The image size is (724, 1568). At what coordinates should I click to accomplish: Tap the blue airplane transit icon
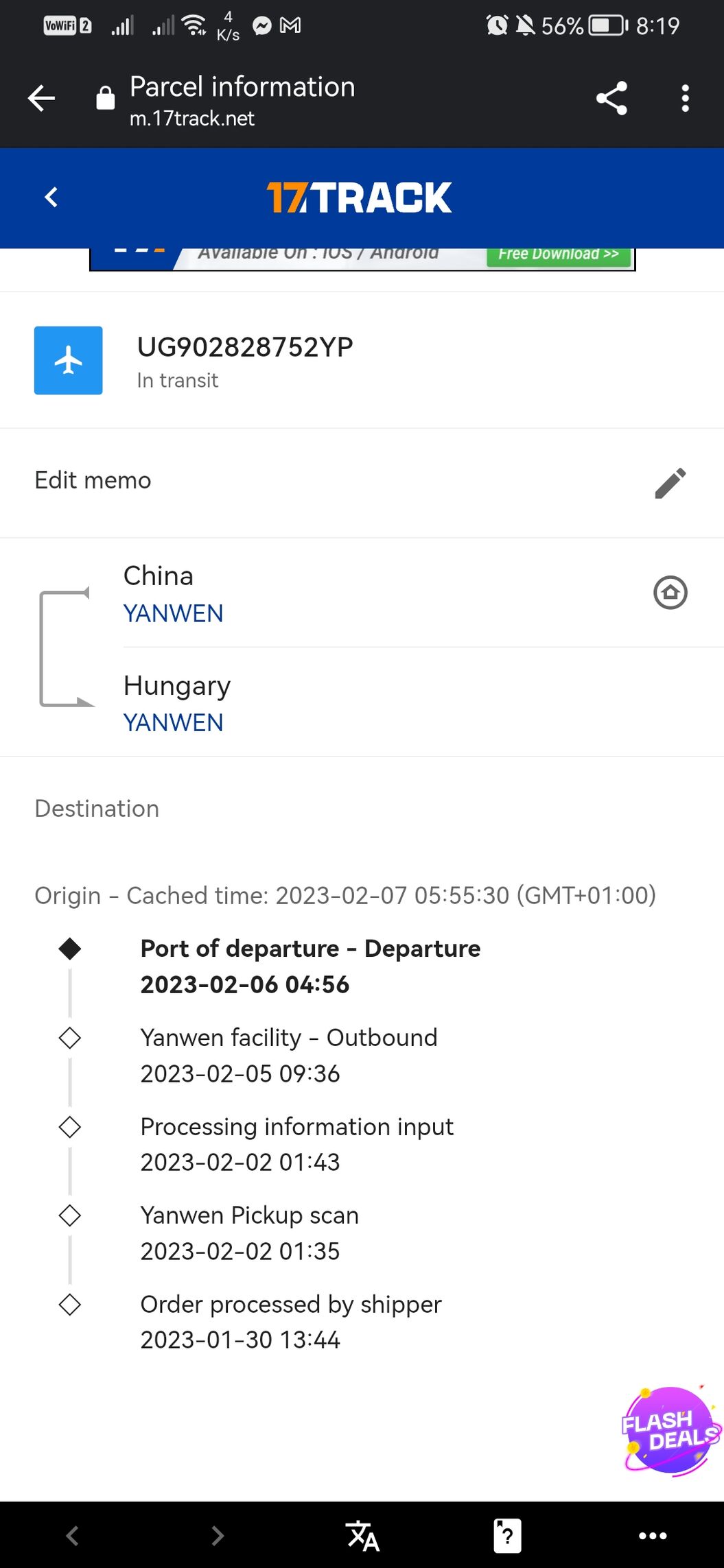point(69,360)
